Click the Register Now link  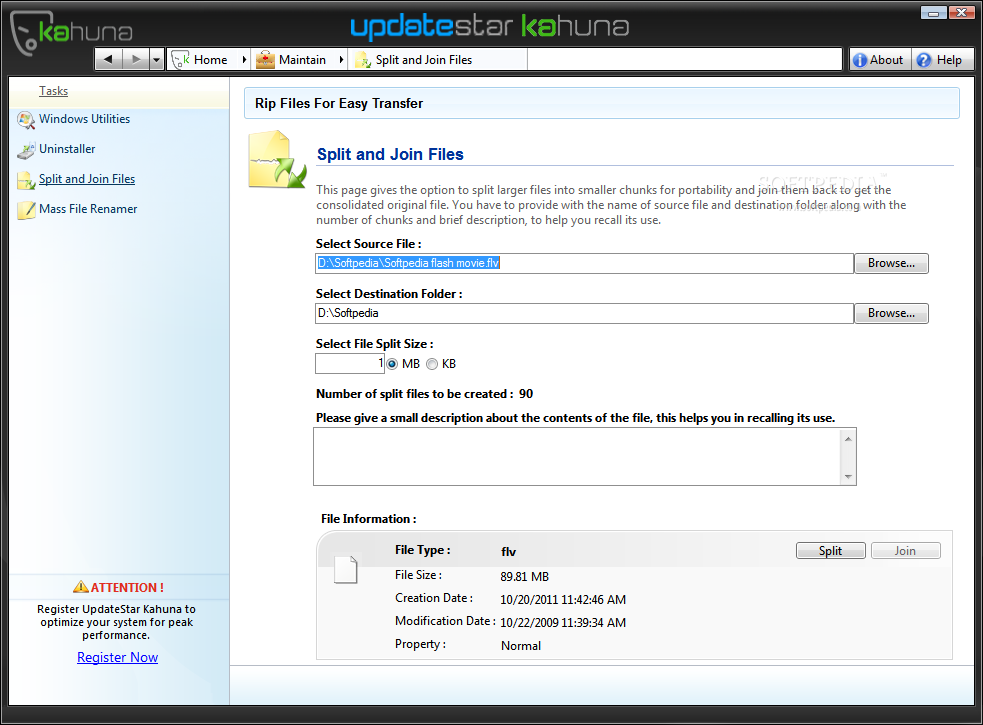(117, 657)
